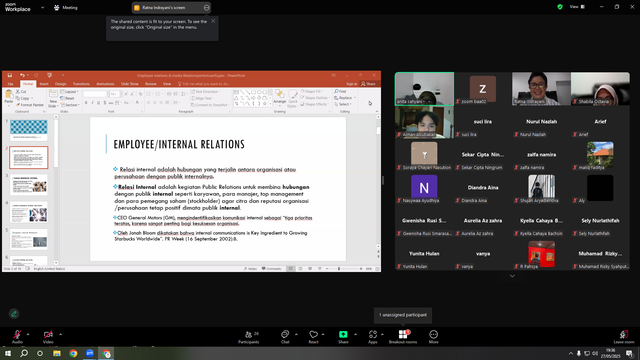Select anita cahyani's video tile

click(x=424, y=89)
